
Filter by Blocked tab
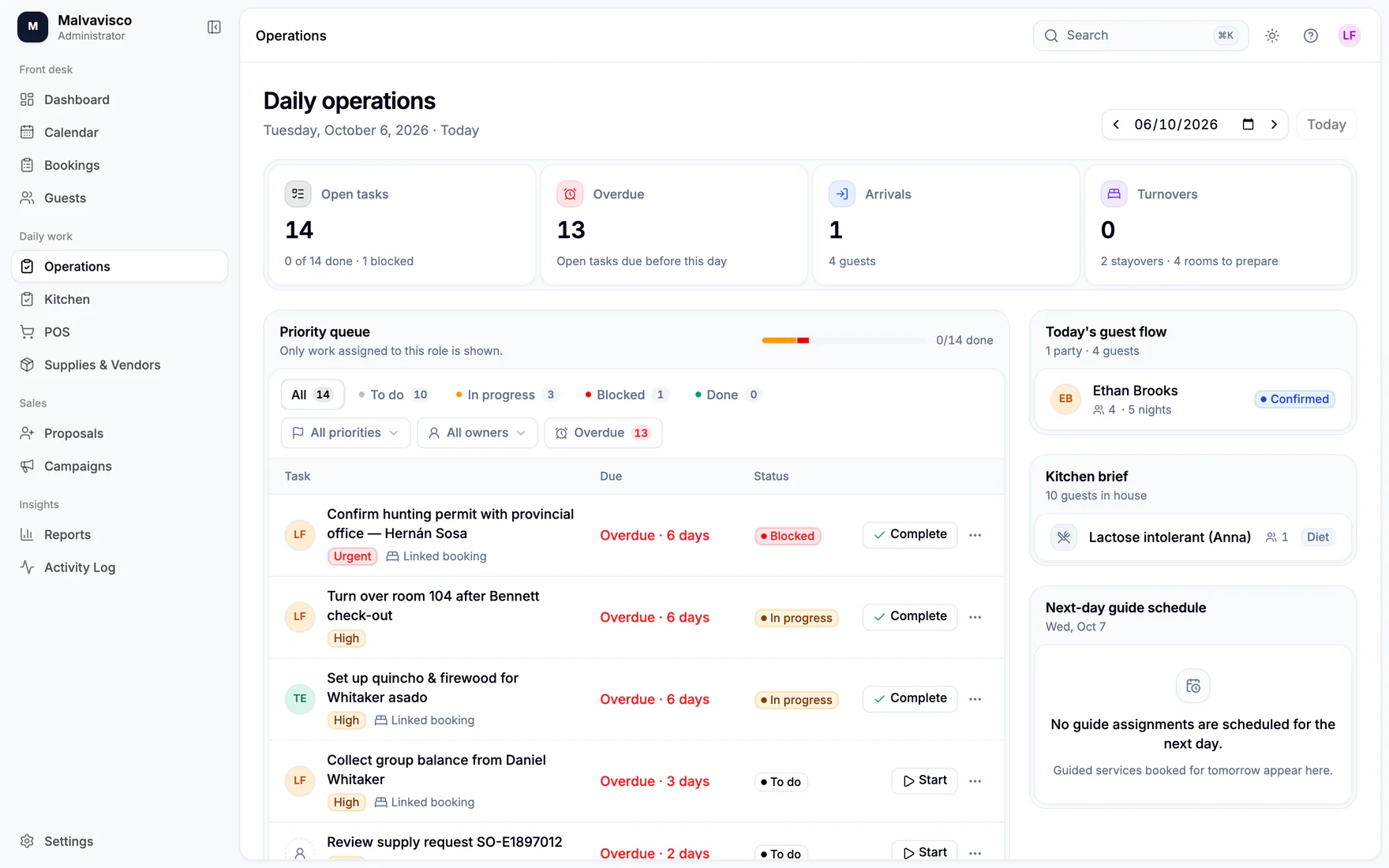tap(627, 395)
